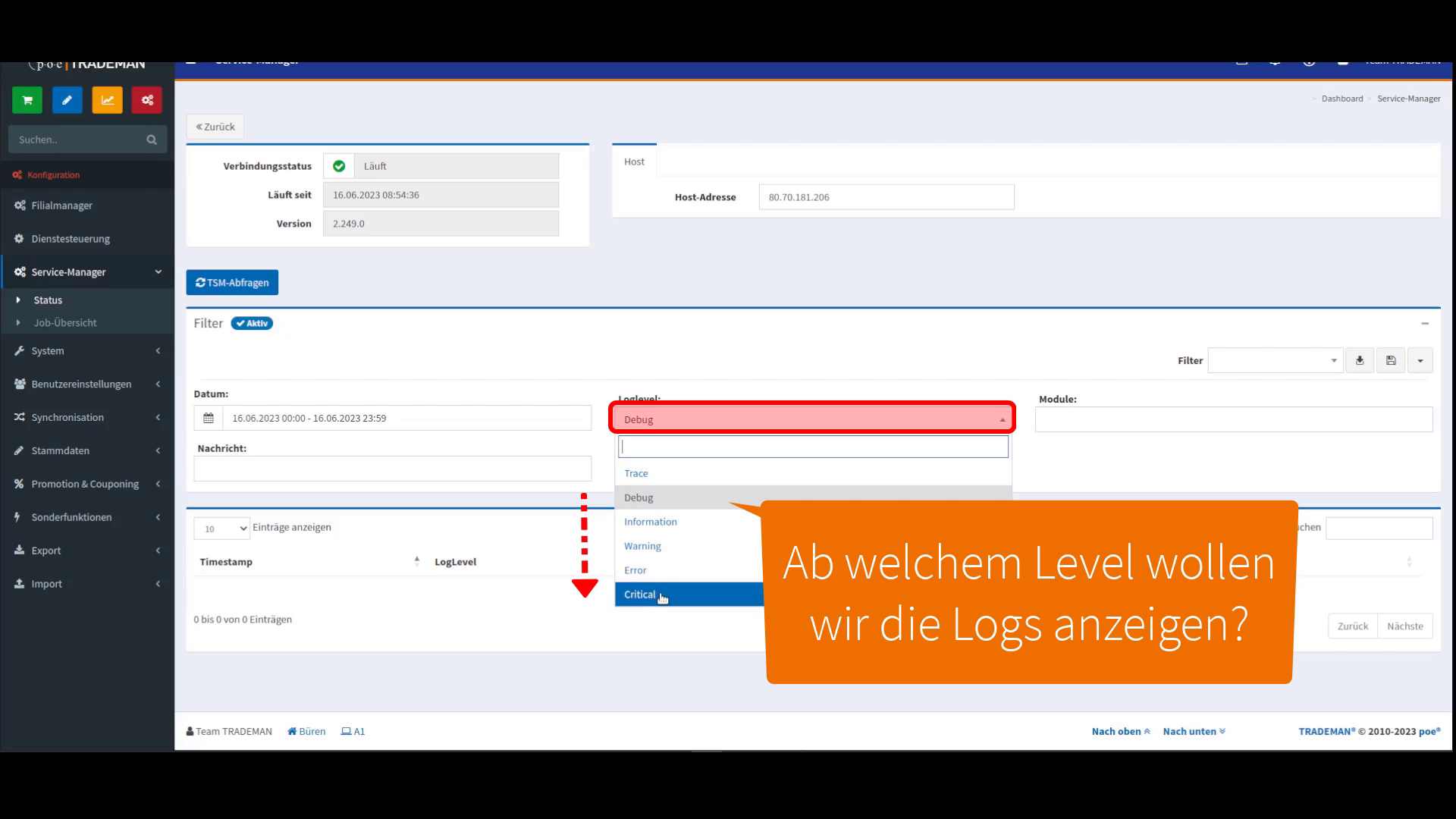
Task: Open the entries per page dropdown
Action: (x=221, y=529)
